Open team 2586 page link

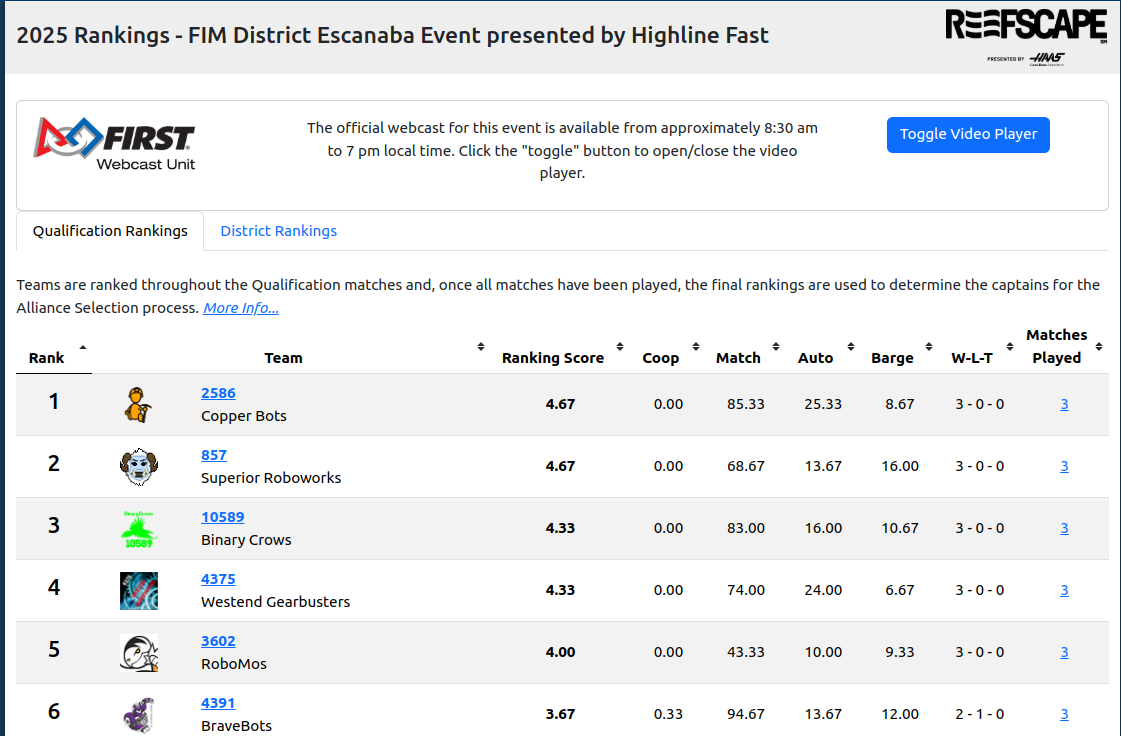(x=218, y=393)
